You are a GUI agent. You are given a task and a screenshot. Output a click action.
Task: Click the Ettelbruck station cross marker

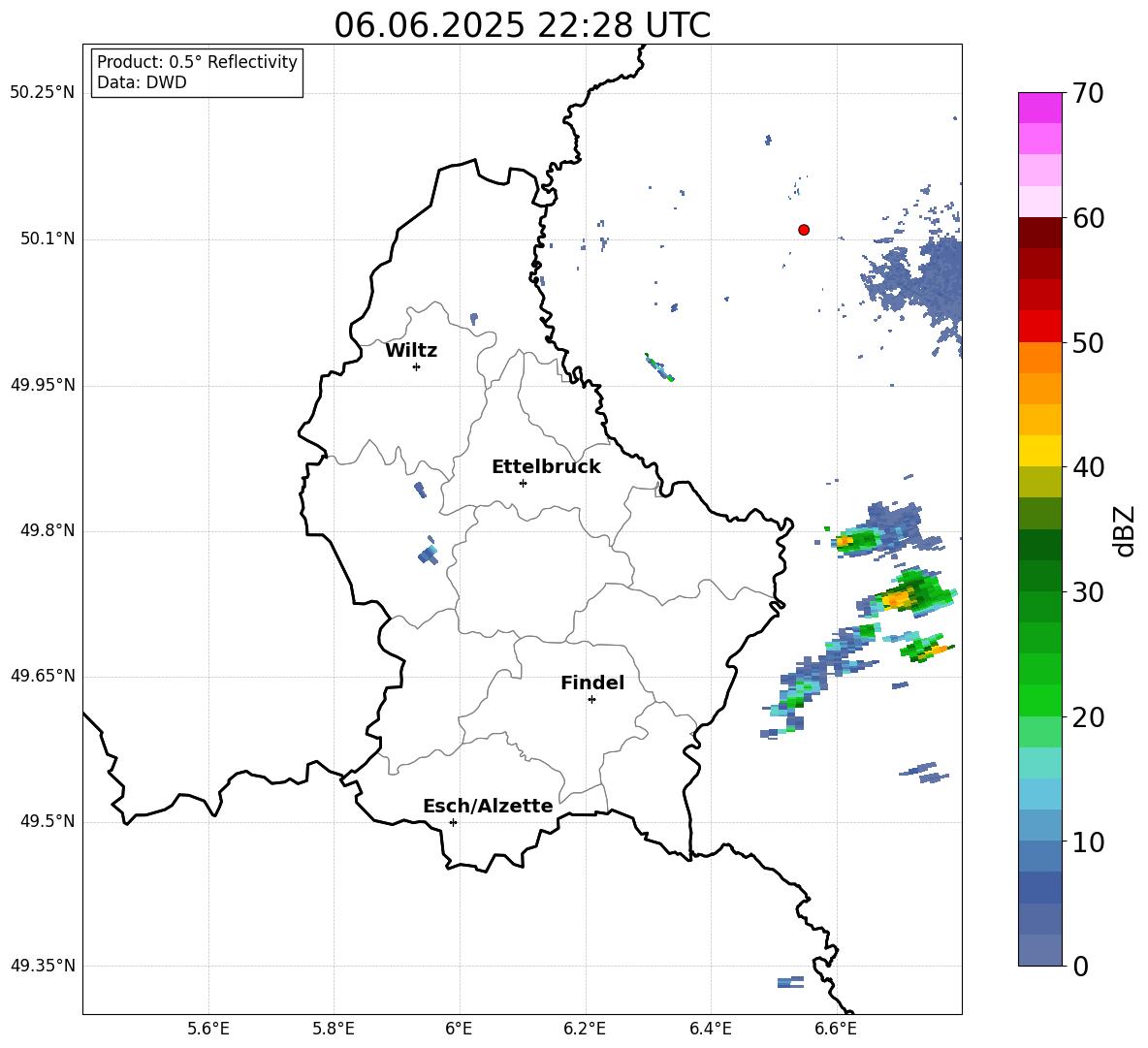[523, 483]
